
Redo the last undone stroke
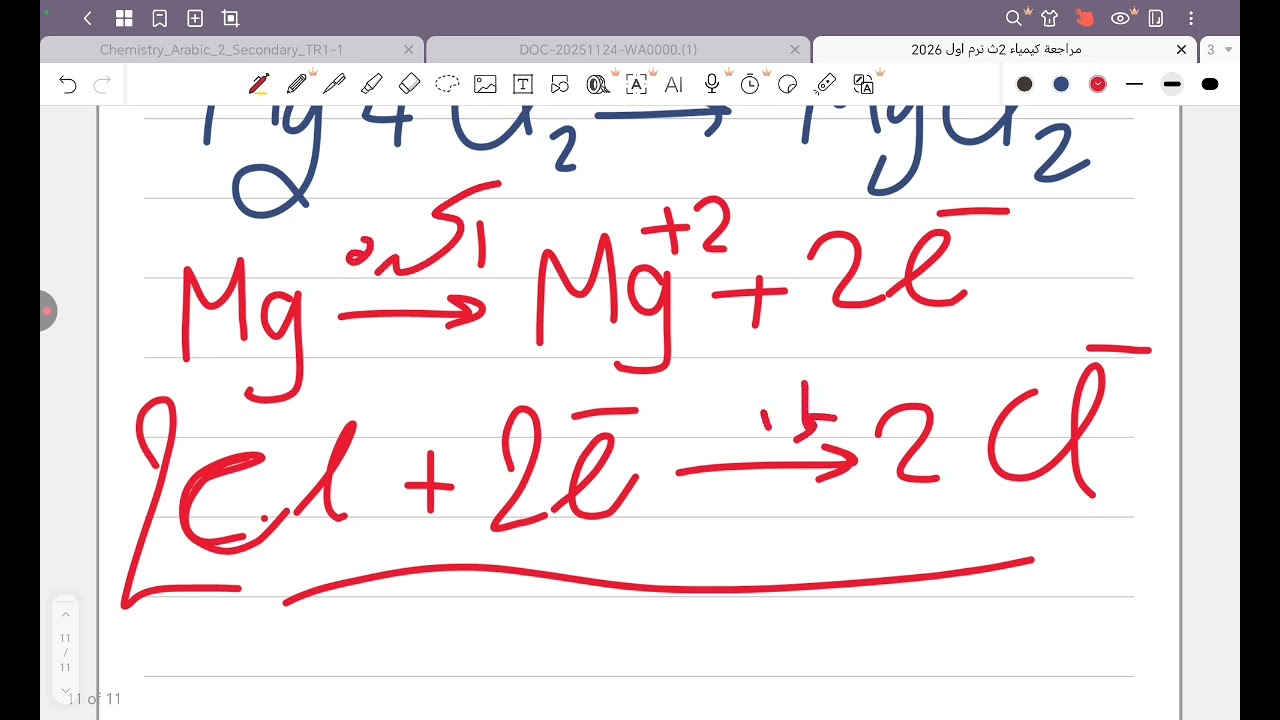click(x=102, y=84)
